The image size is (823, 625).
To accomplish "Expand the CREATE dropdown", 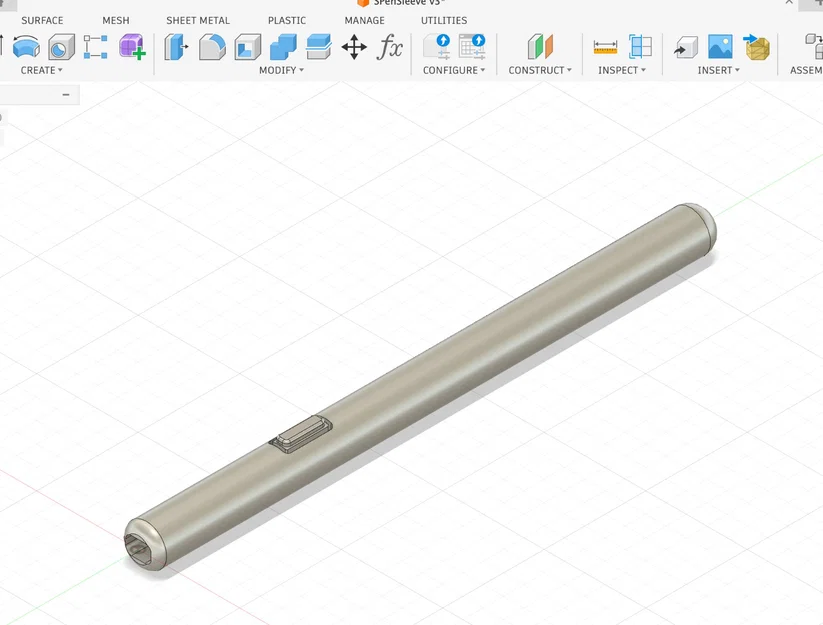I will point(42,70).
